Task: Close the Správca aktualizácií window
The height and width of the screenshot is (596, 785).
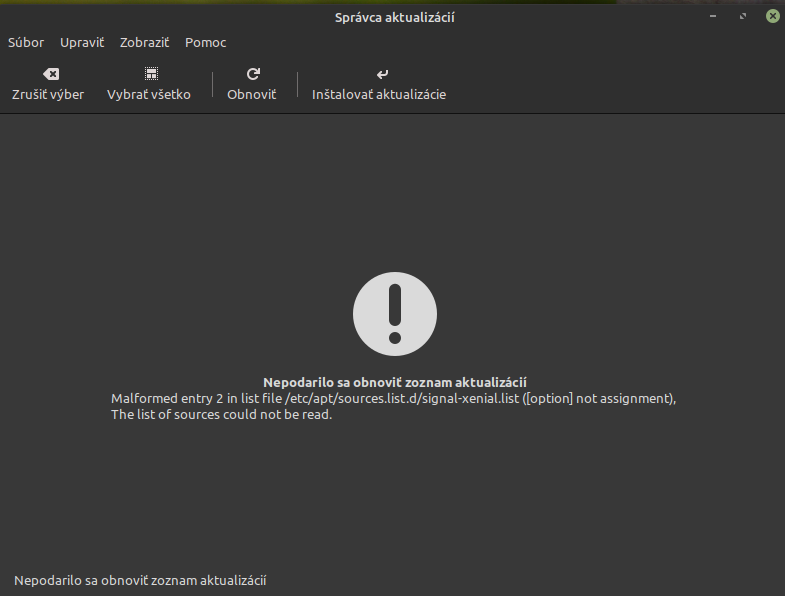Action: click(772, 16)
